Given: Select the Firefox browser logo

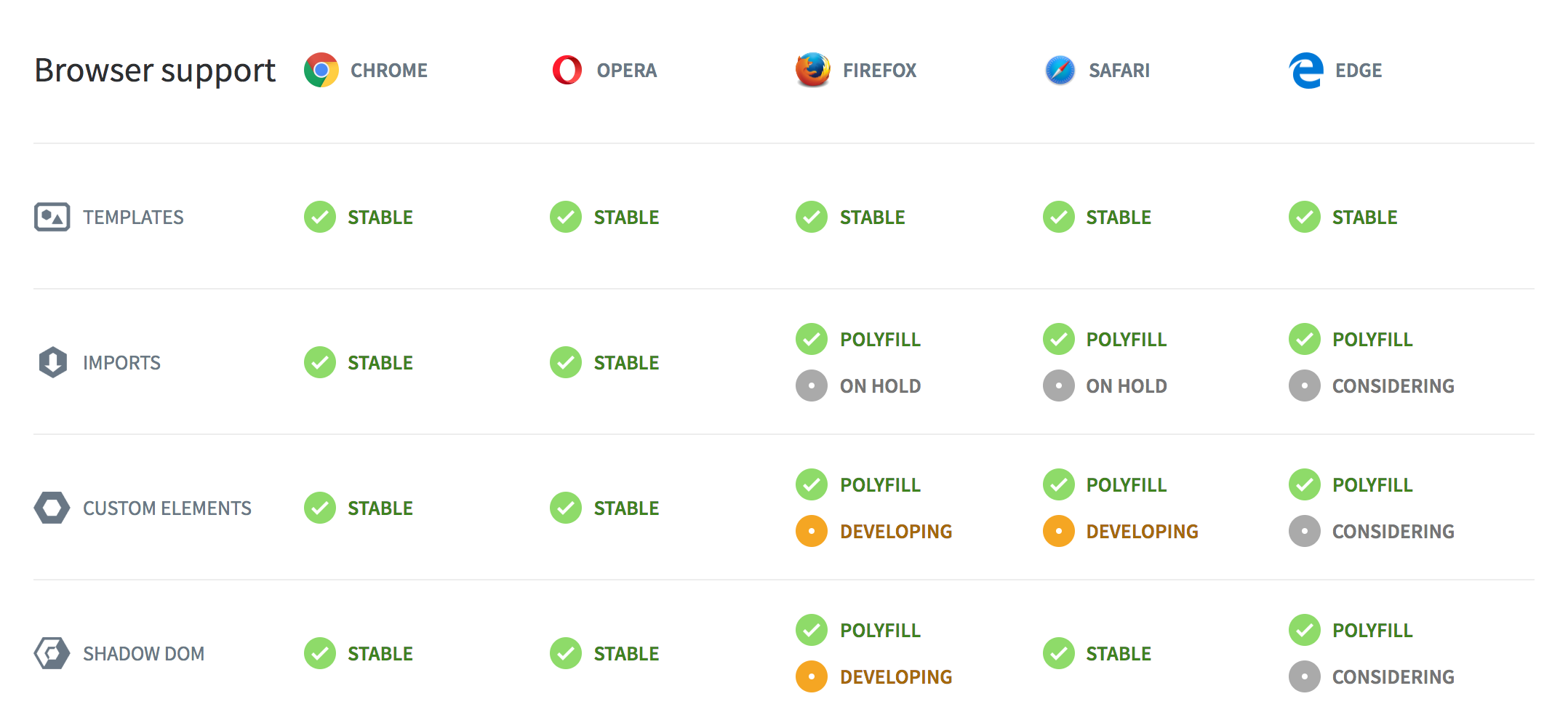Looking at the screenshot, I should pyautogui.click(x=813, y=70).
